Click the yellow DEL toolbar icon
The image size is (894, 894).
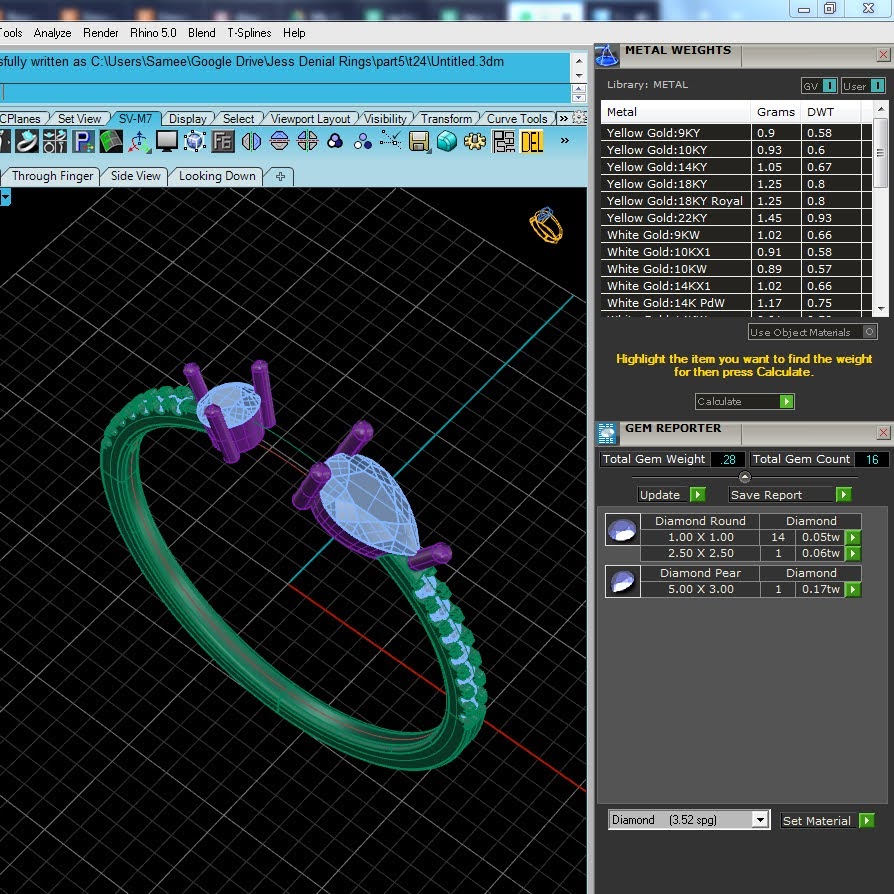531,141
